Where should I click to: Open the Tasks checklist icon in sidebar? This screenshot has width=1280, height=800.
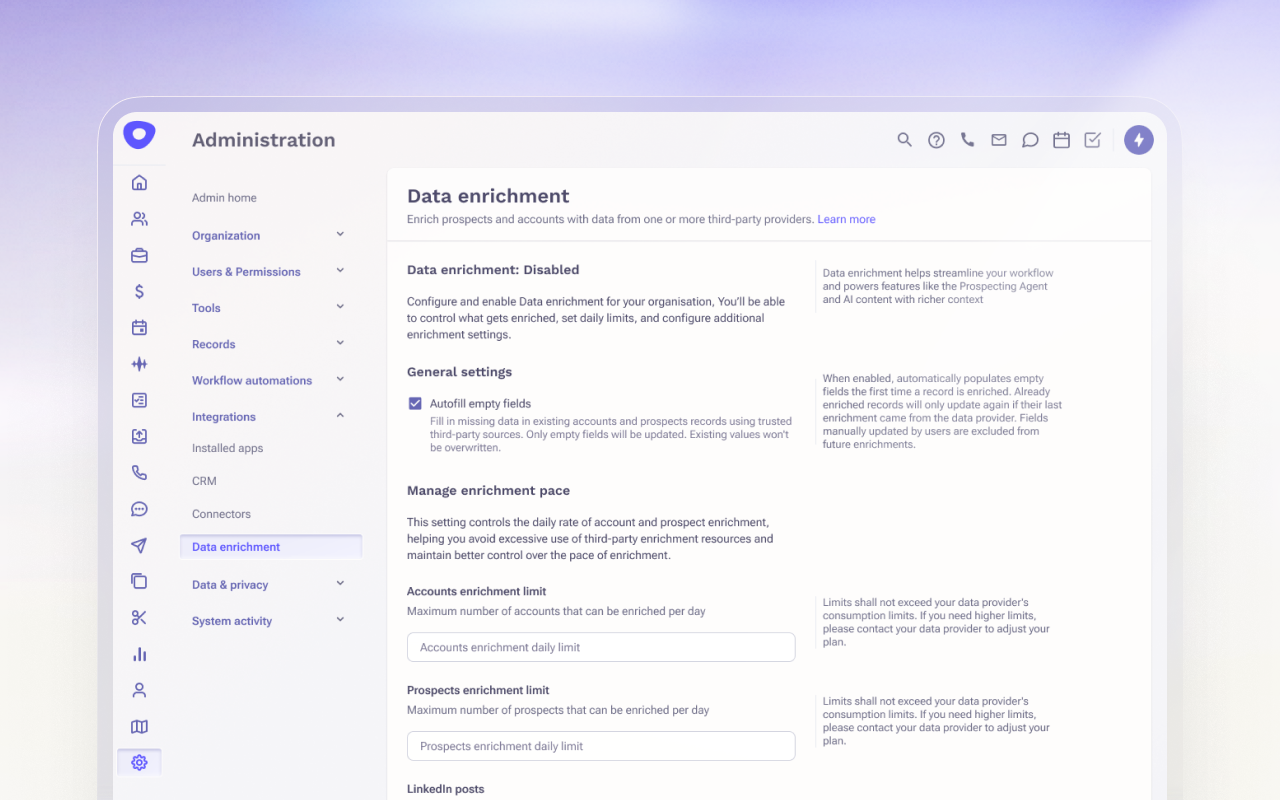[139, 400]
